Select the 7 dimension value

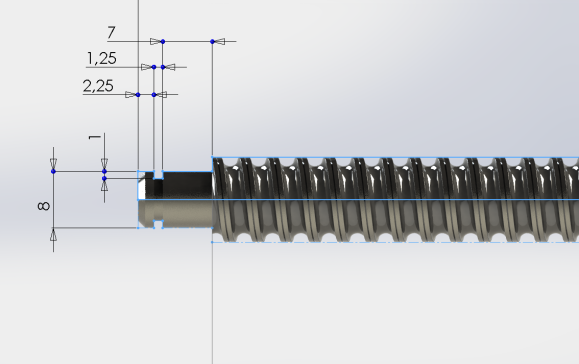coord(112,32)
